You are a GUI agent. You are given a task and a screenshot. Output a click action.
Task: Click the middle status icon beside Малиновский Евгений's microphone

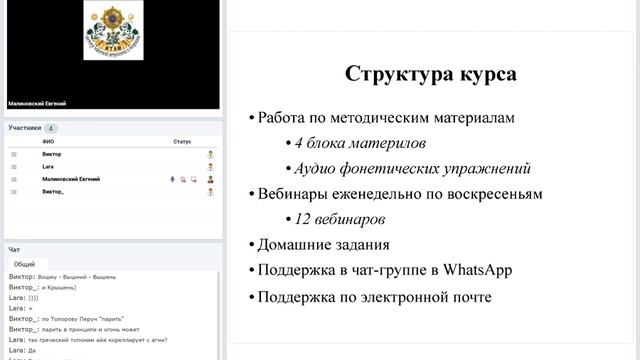click(x=183, y=179)
